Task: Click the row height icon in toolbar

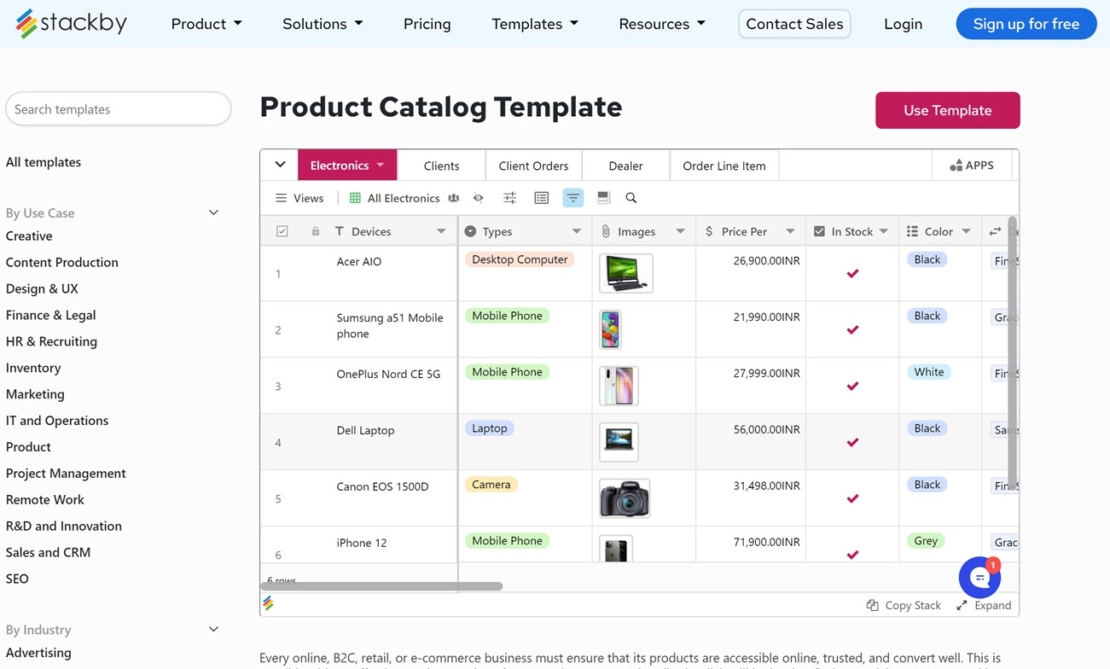Action: click(x=541, y=198)
